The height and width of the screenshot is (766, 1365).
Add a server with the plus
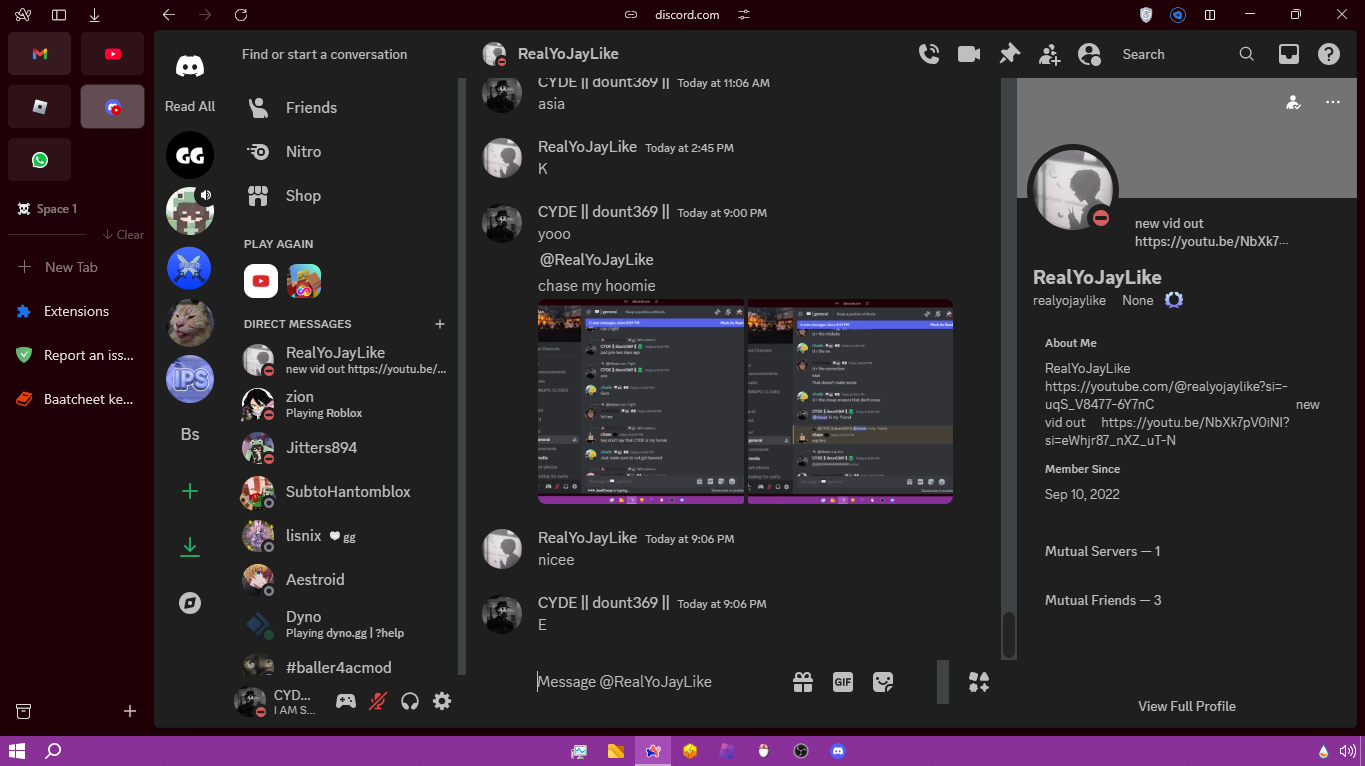pyautogui.click(x=190, y=491)
